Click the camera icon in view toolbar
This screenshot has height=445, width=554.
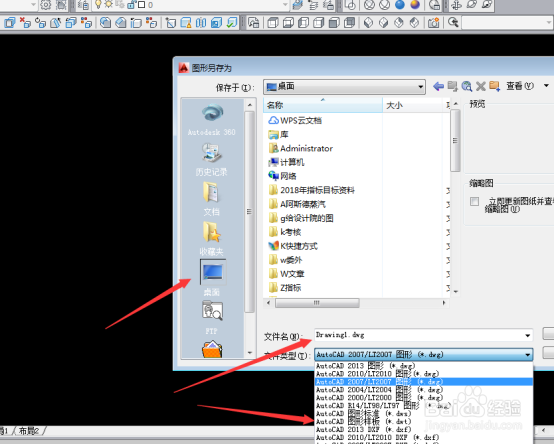pyautogui.click(x=434, y=23)
